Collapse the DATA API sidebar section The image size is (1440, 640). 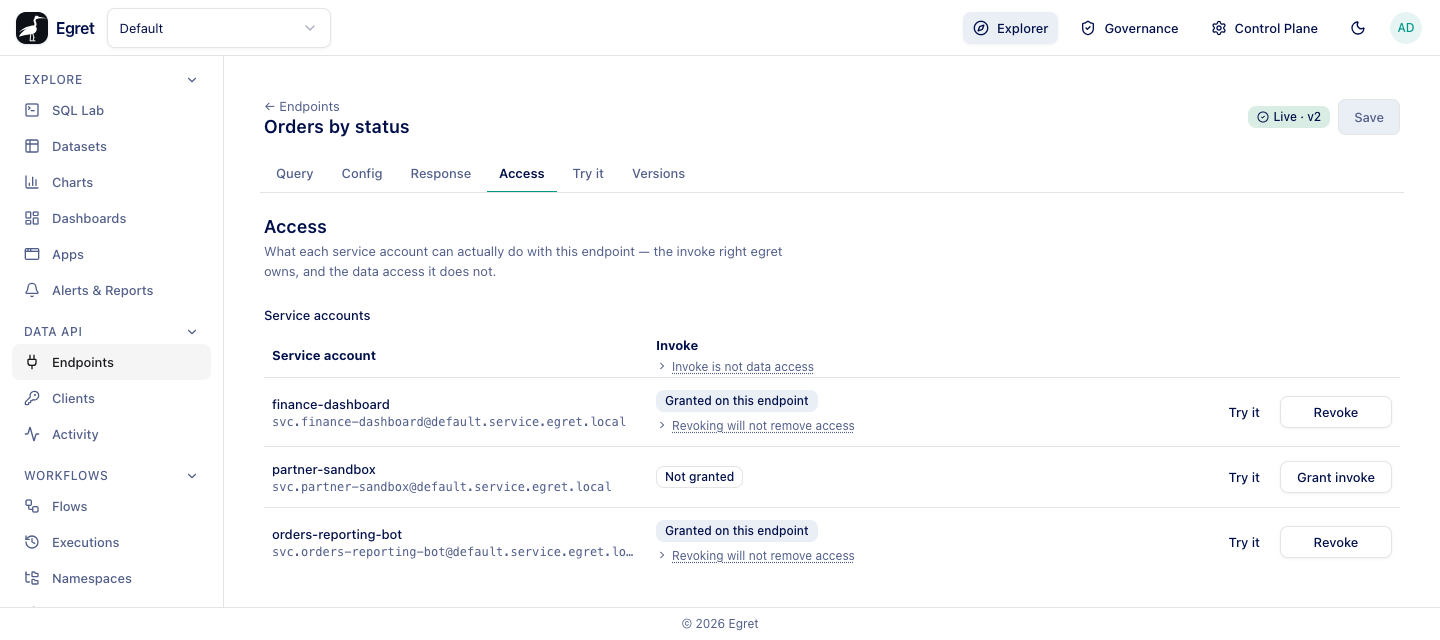[x=192, y=332]
